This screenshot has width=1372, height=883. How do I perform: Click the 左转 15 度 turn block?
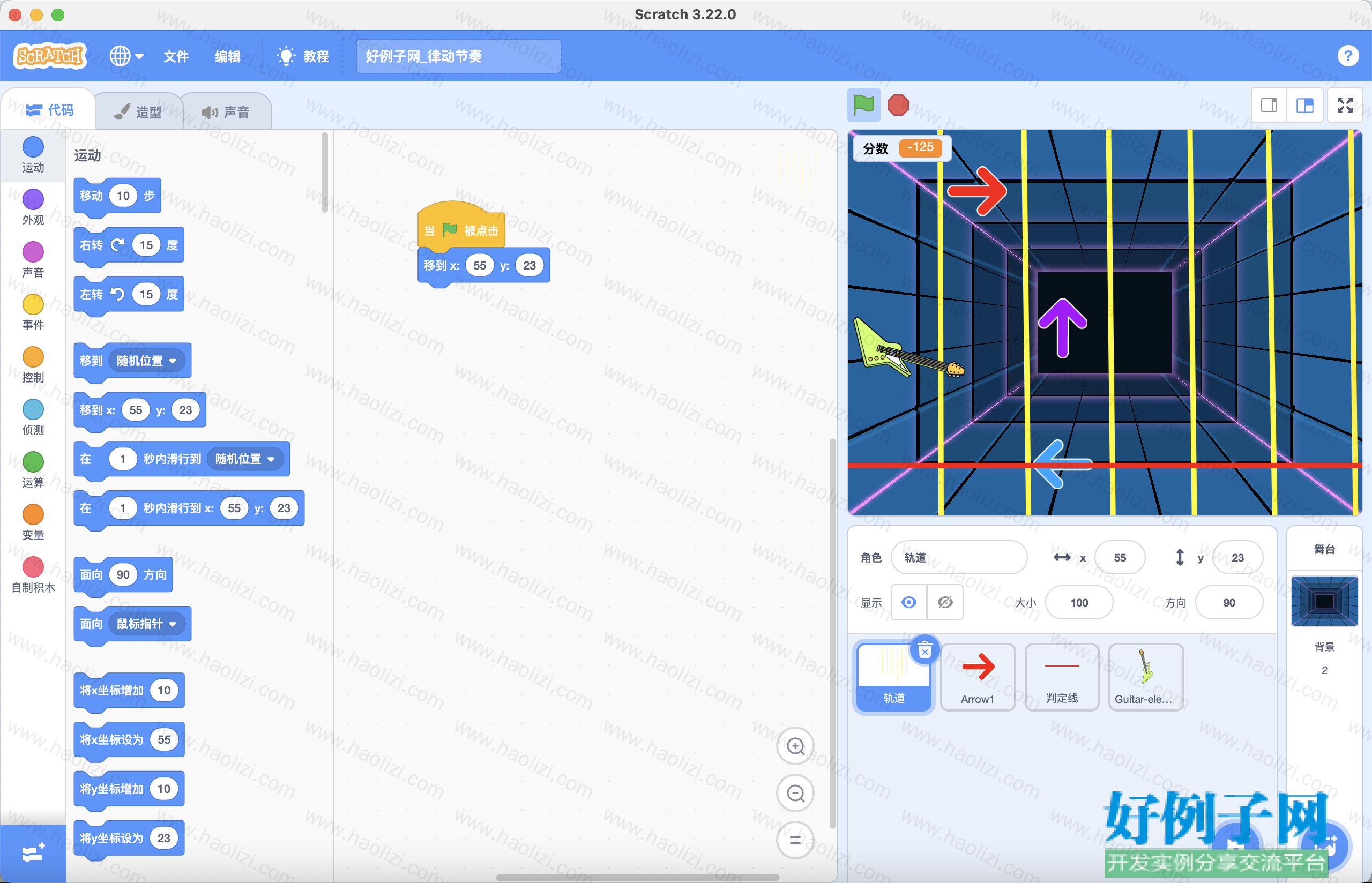[129, 295]
